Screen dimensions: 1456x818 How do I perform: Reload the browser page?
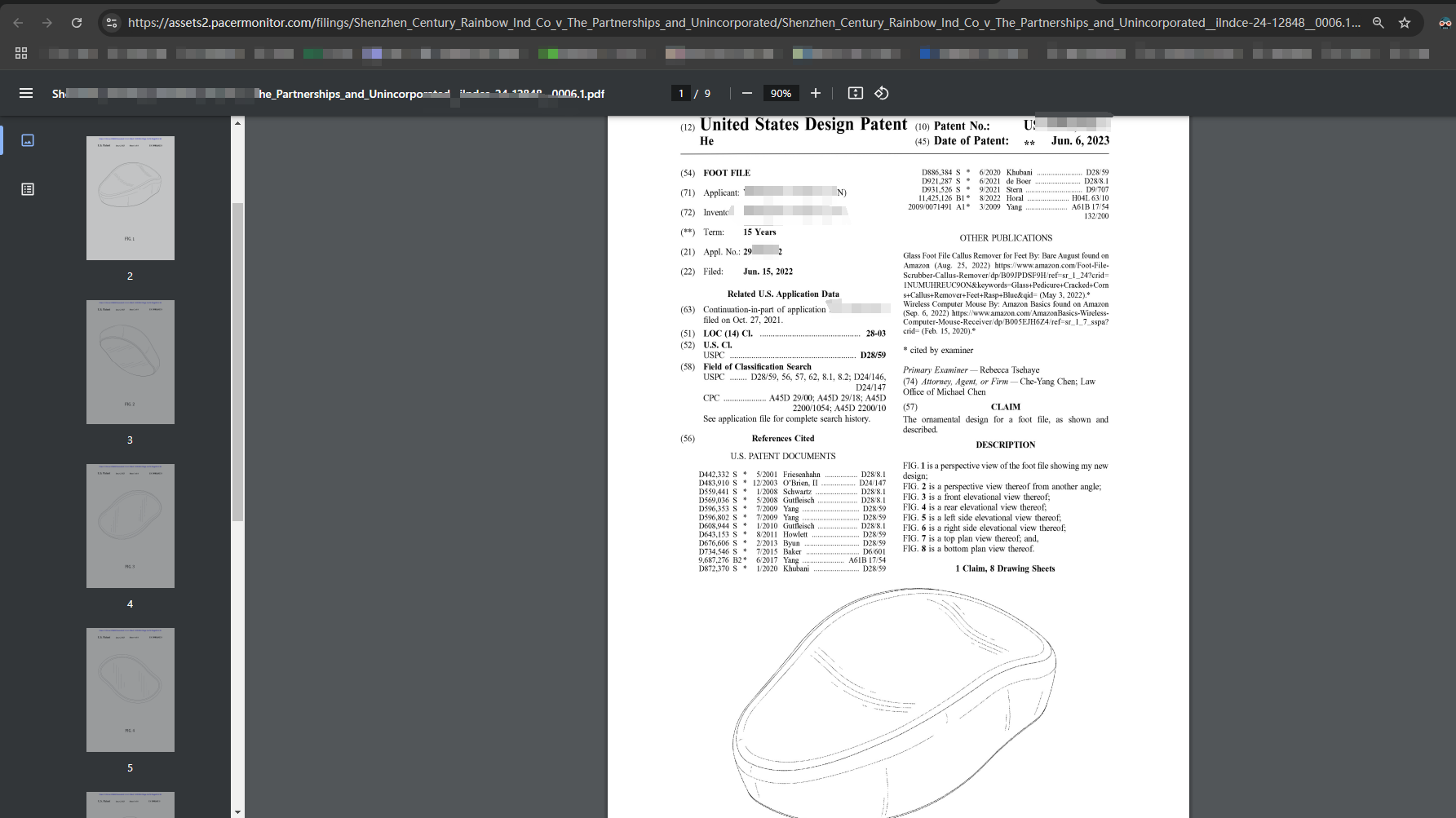[x=77, y=23]
